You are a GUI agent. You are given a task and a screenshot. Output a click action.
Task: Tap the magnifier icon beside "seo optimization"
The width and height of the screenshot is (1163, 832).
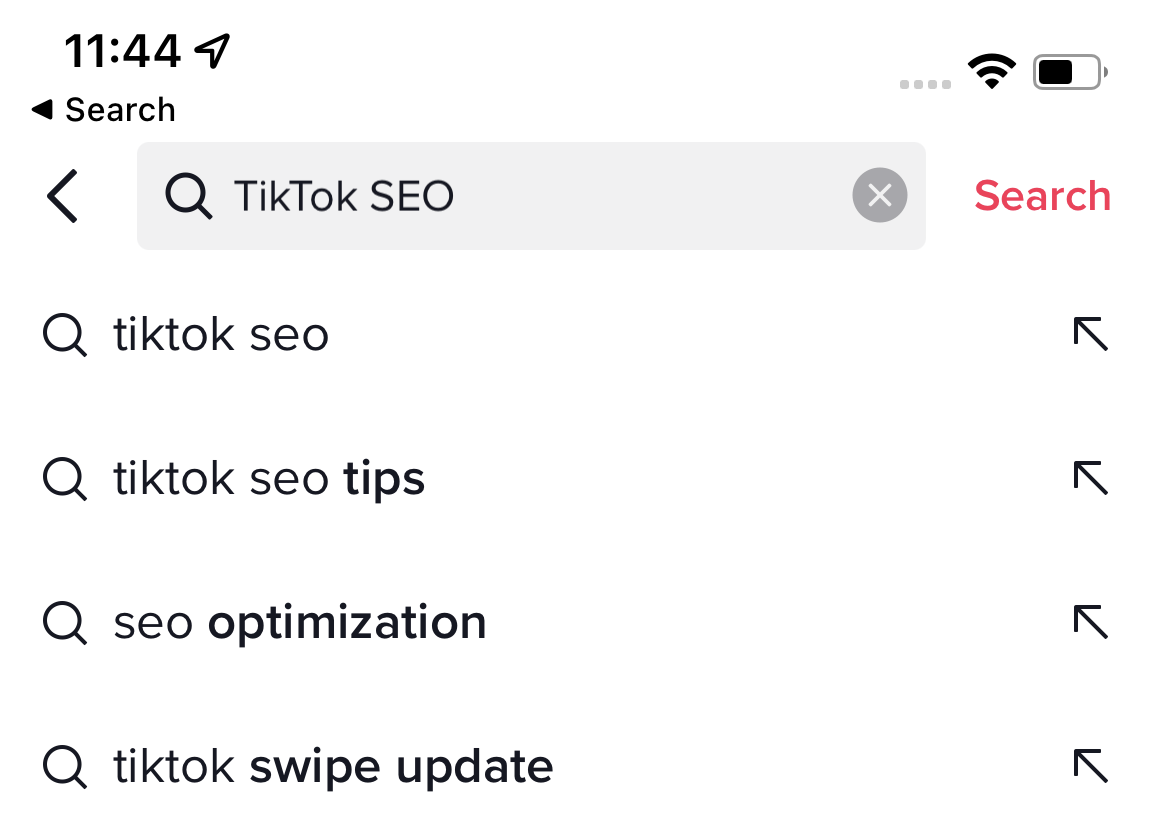(x=63, y=622)
